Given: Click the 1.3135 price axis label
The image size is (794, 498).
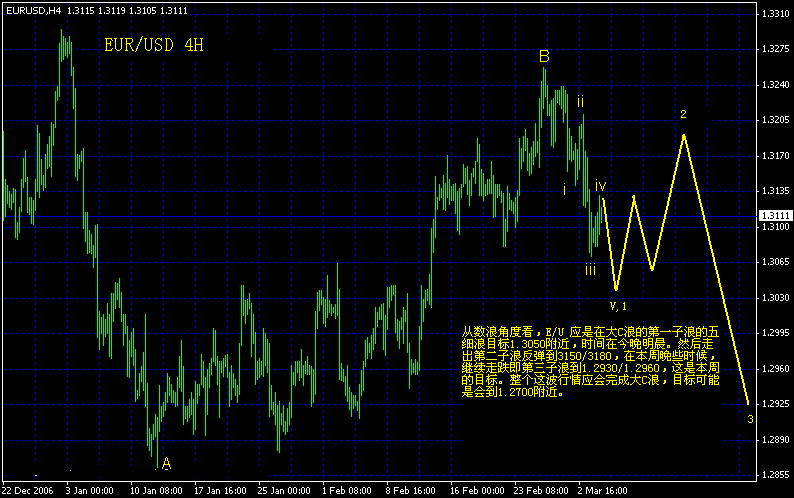Looking at the screenshot, I should tap(775, 191).
